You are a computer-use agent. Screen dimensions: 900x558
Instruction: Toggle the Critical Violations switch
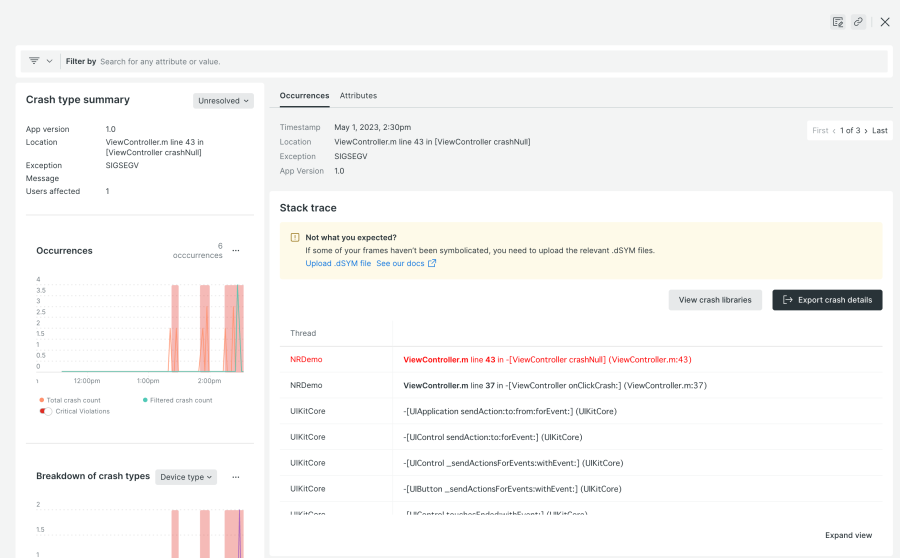click(x=45, y=411)
